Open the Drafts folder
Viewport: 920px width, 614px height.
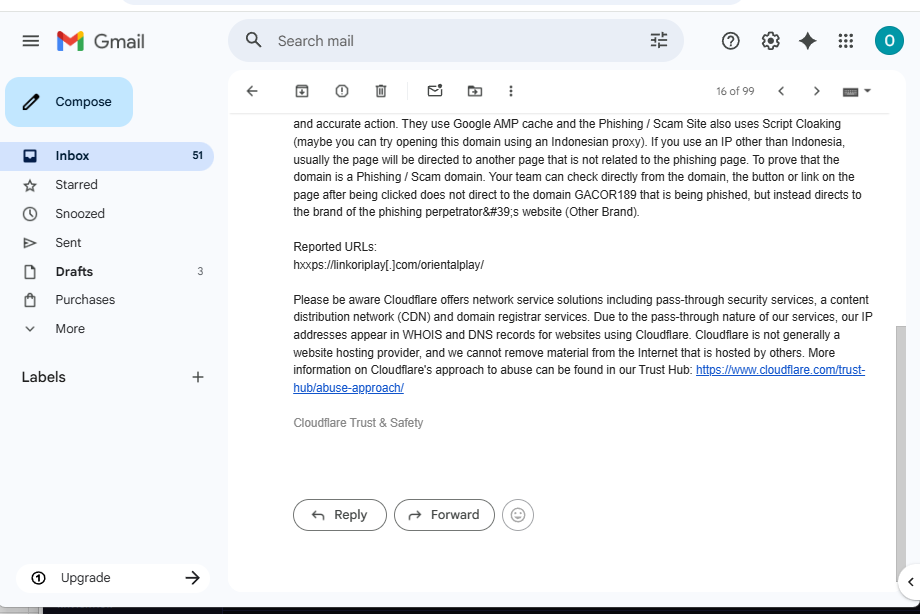107,271
